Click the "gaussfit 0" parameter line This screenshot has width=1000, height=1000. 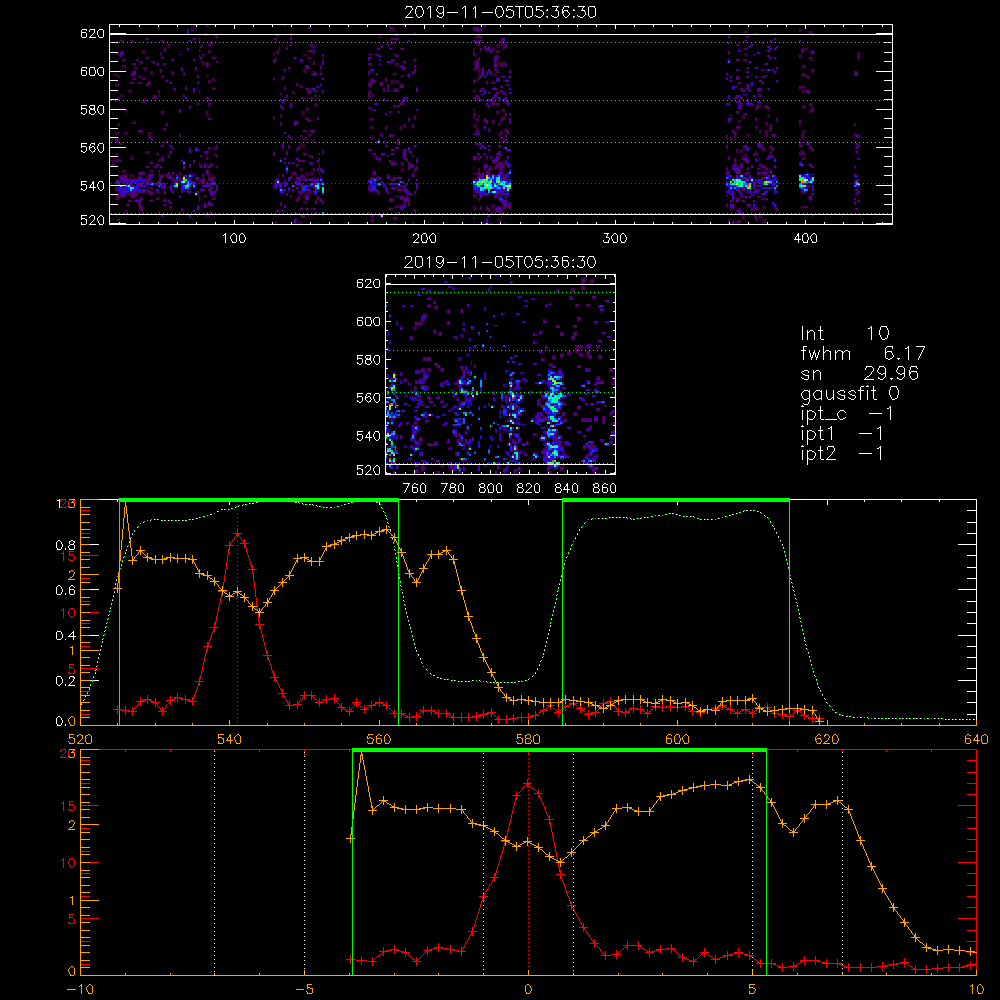tap(849, 393)
